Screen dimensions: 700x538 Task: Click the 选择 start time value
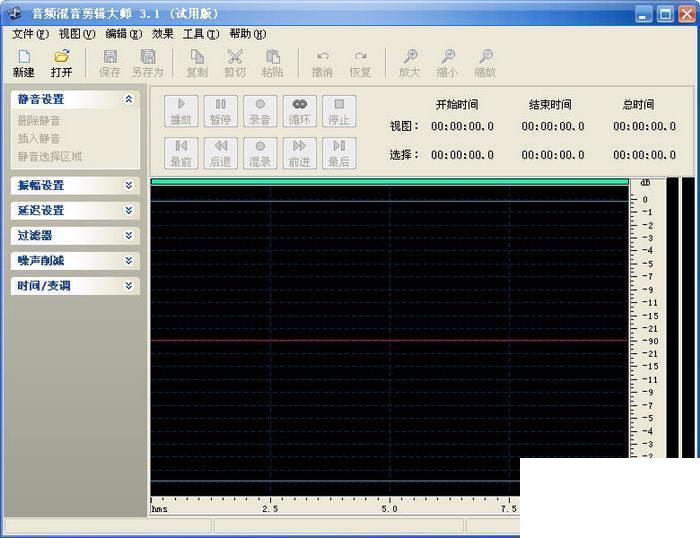462,155
